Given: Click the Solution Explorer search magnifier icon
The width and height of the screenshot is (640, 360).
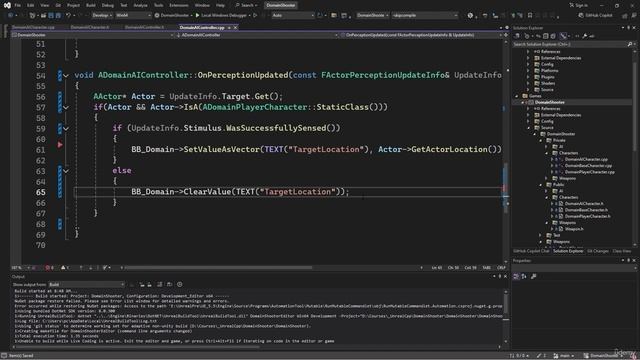Looking at the screenshot, I should pos(630,44).
